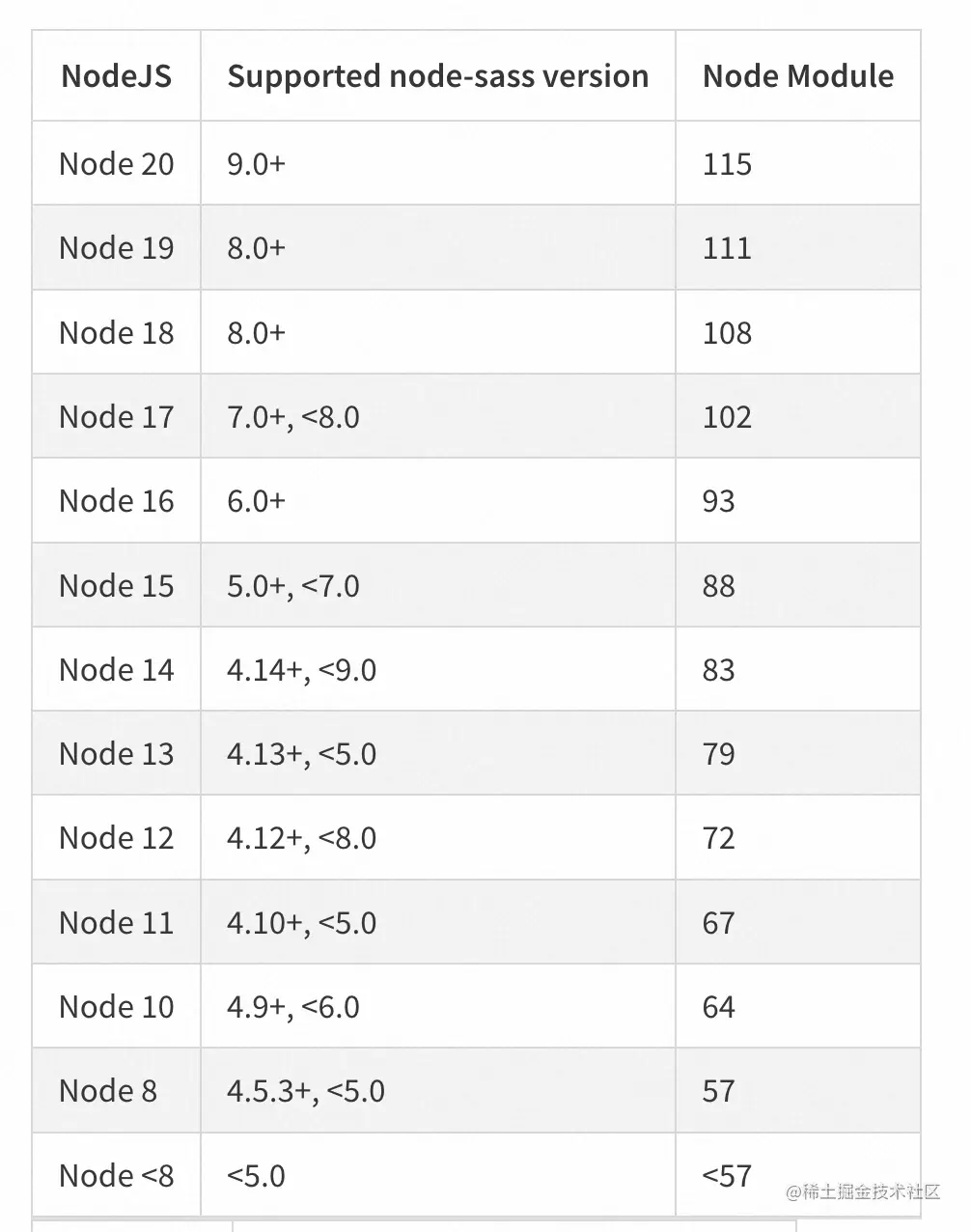Click the 7.0+, <8.0 version cell
The height and width of the screenshot is (1232, 971).
pos(293,417)
